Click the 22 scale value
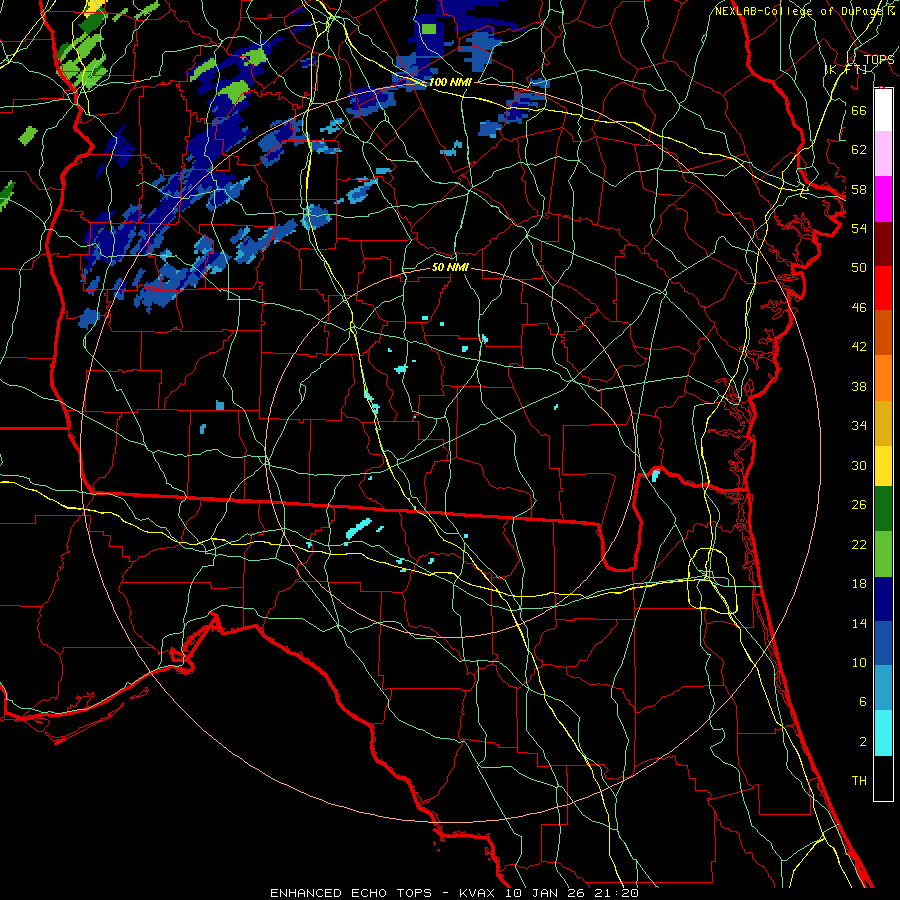Viewport: 900px width, 900px height. (x=859, y=544)
